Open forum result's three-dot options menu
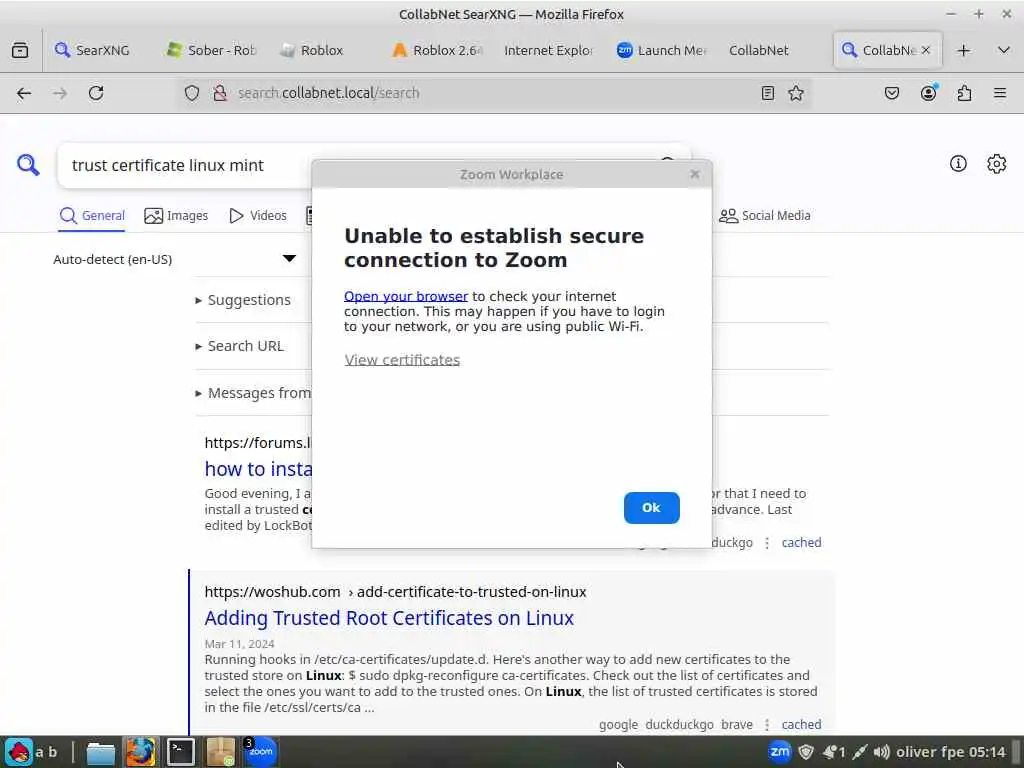 coord(767,543)
